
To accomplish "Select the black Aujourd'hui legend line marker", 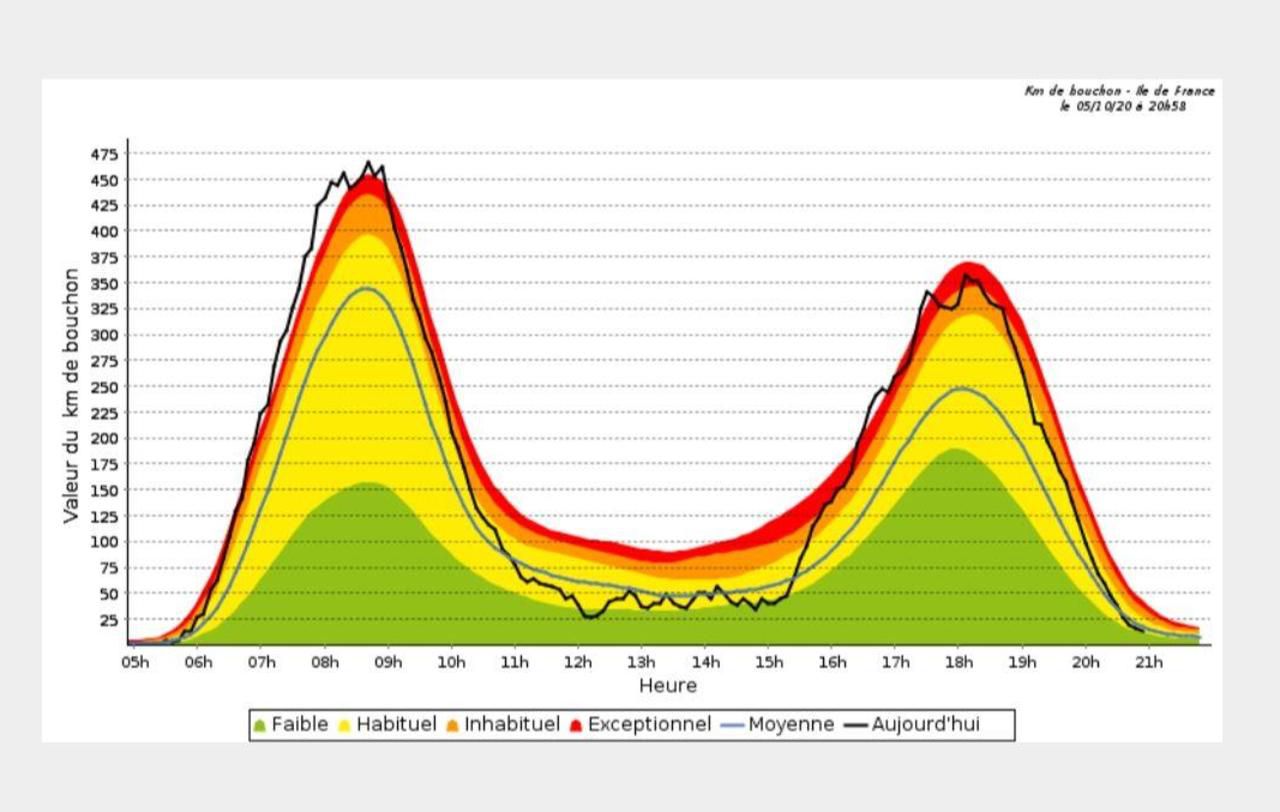I will (856, 725).
